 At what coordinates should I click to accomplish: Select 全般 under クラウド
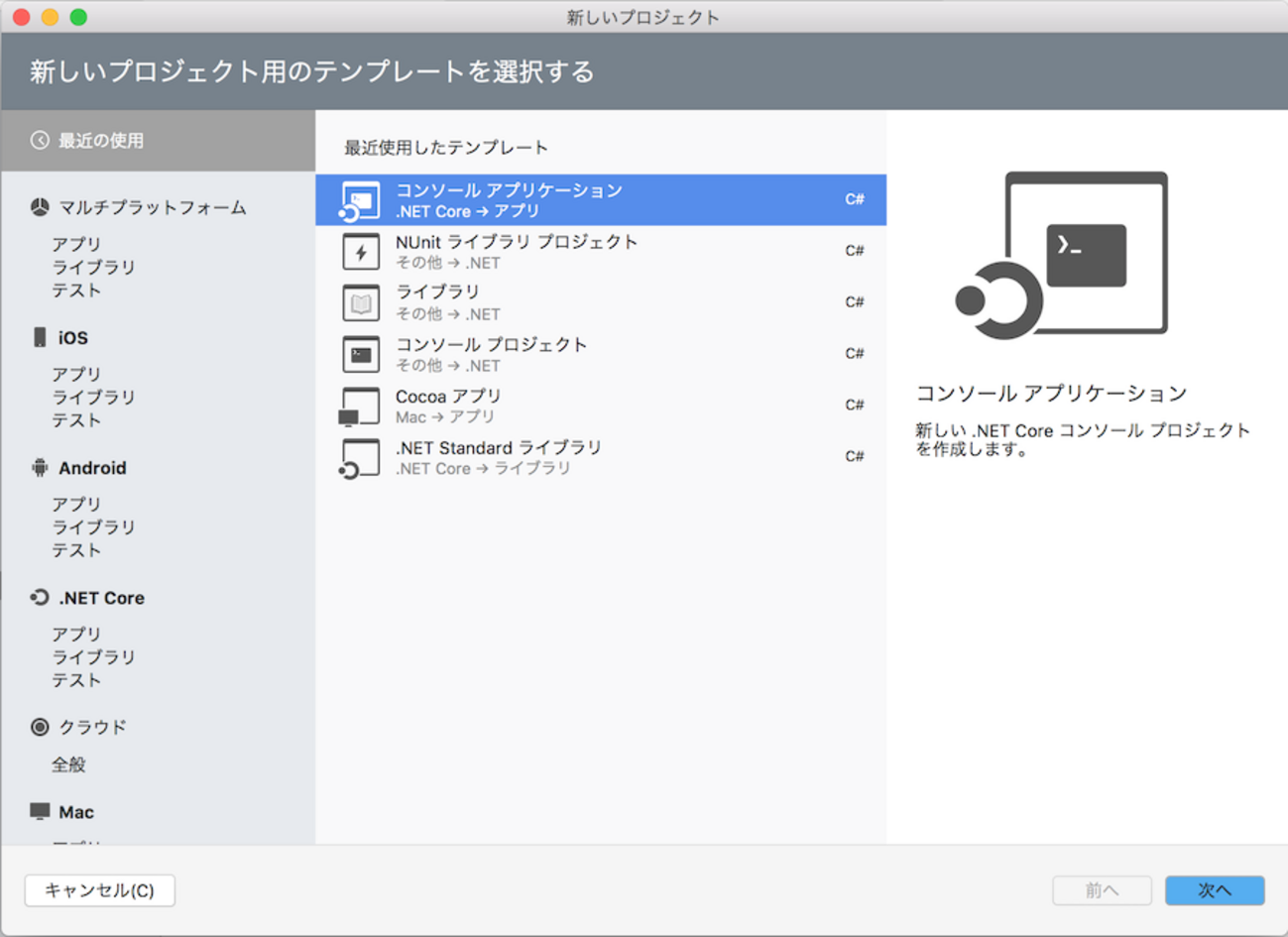tap(68, 764)
